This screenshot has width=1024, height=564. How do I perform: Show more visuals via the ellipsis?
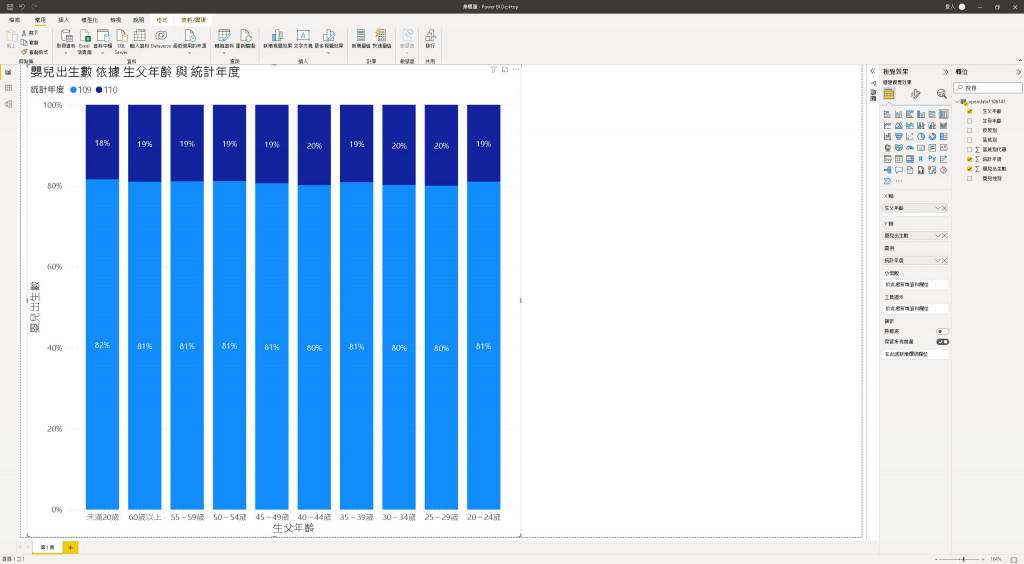(x=899, y=181)
